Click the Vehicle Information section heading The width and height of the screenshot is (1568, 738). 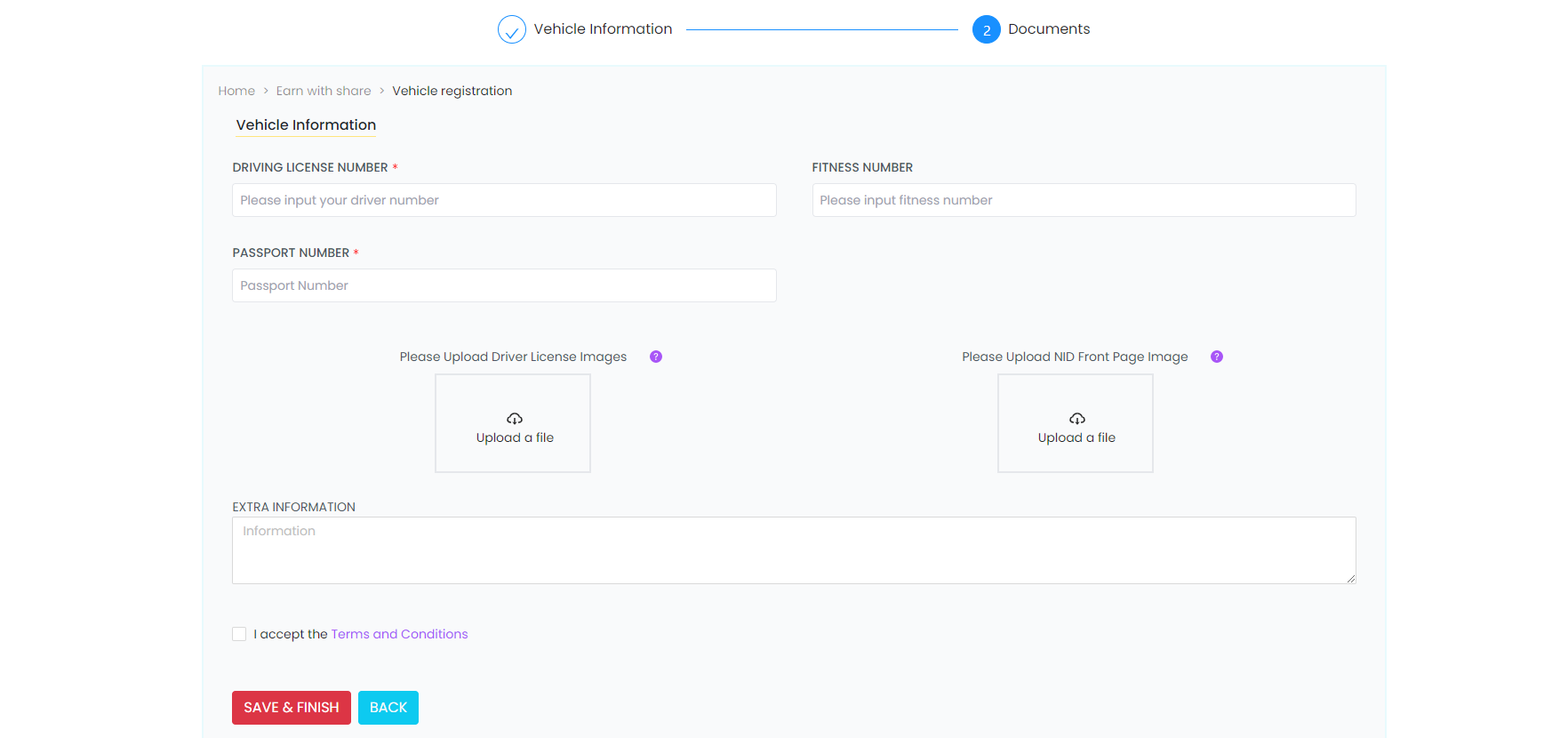coord(306,125)
